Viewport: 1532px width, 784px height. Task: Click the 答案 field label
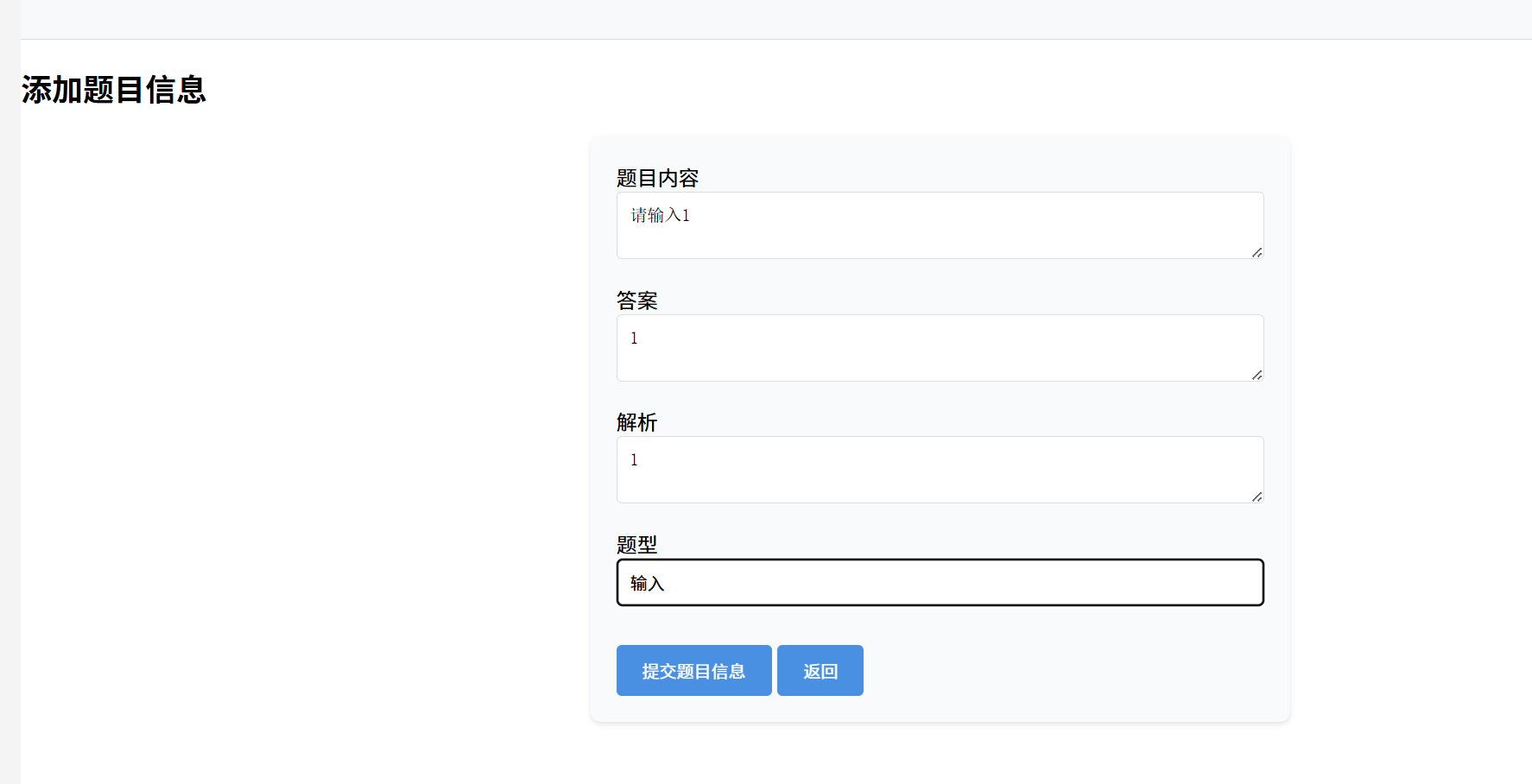tap(636, 300)
